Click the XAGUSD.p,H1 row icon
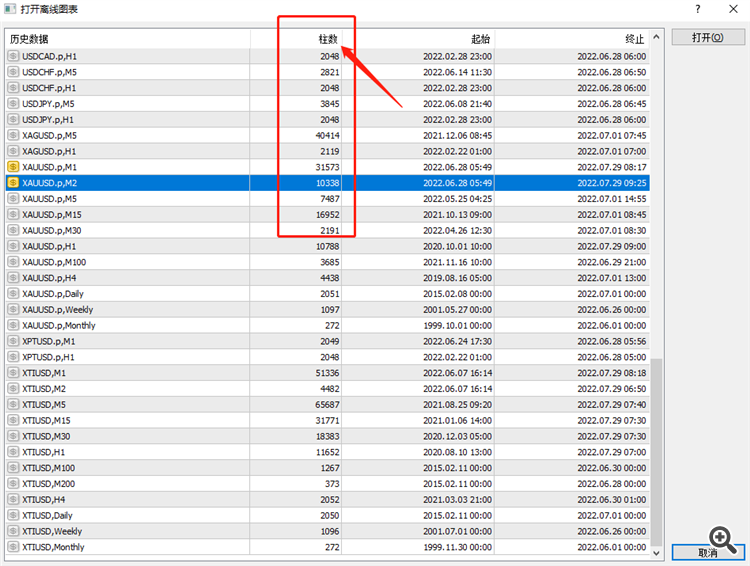 13,151
